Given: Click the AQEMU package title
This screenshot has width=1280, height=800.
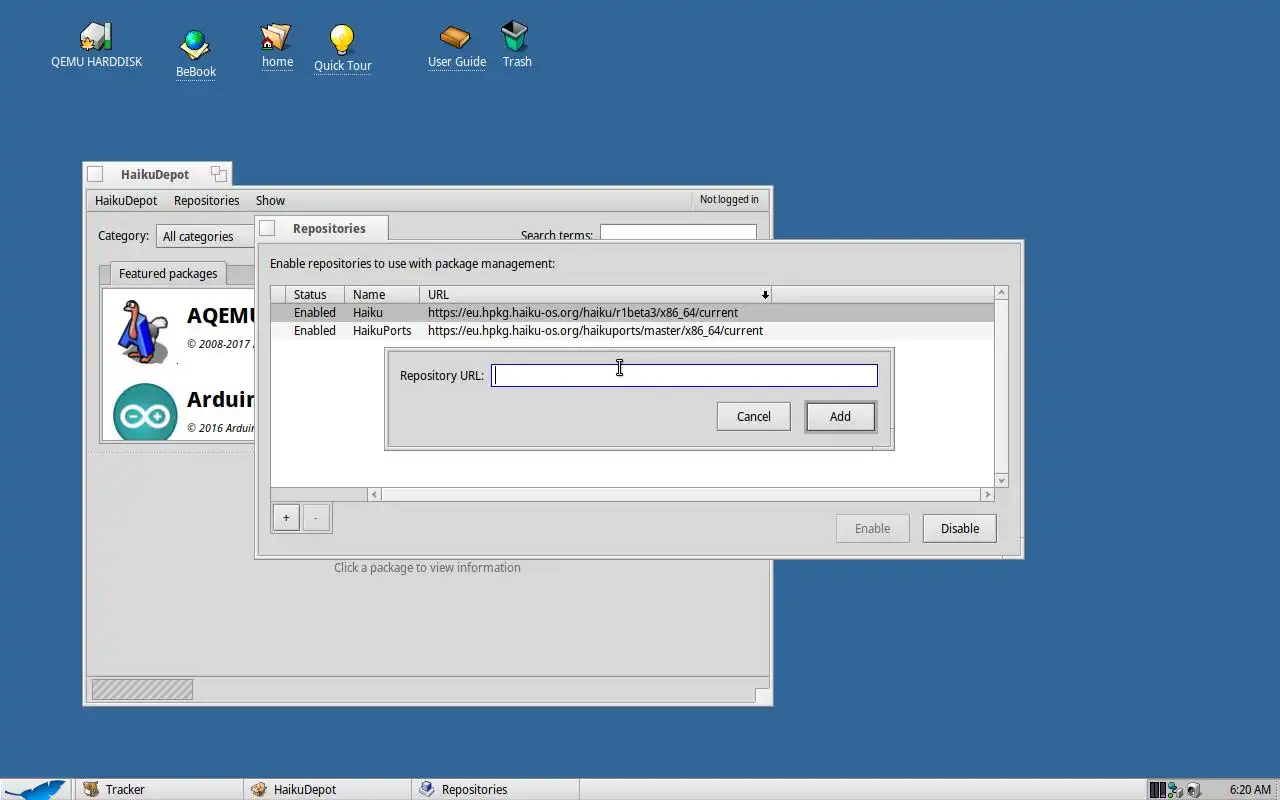Looking at the screenshot, I should pyautogui.click(x=220, y=315).
